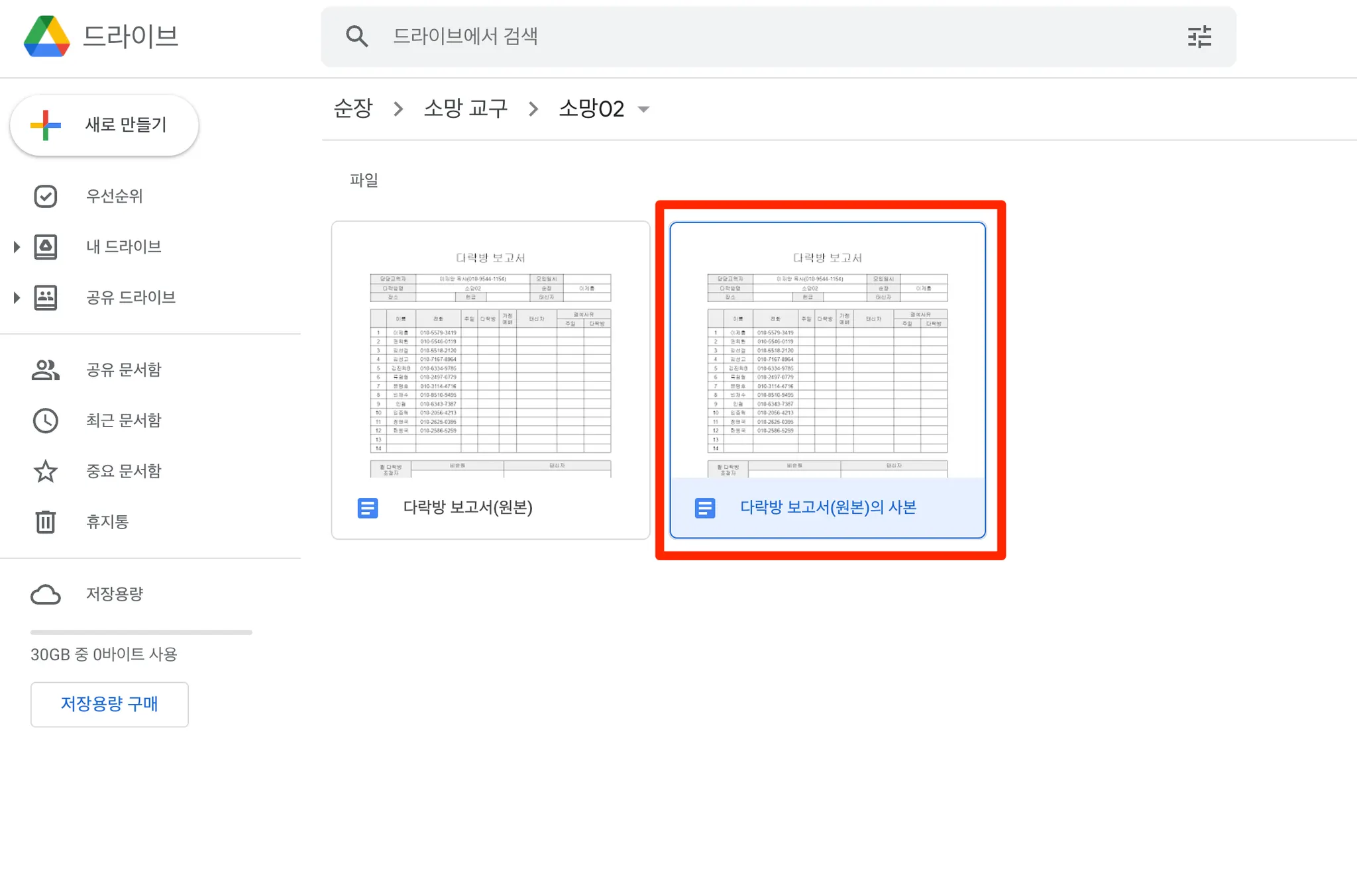The height and width of the screenshot is (896, 1357).
Task: Click the 저장용량 cloud icon
Action: (46, 594)
